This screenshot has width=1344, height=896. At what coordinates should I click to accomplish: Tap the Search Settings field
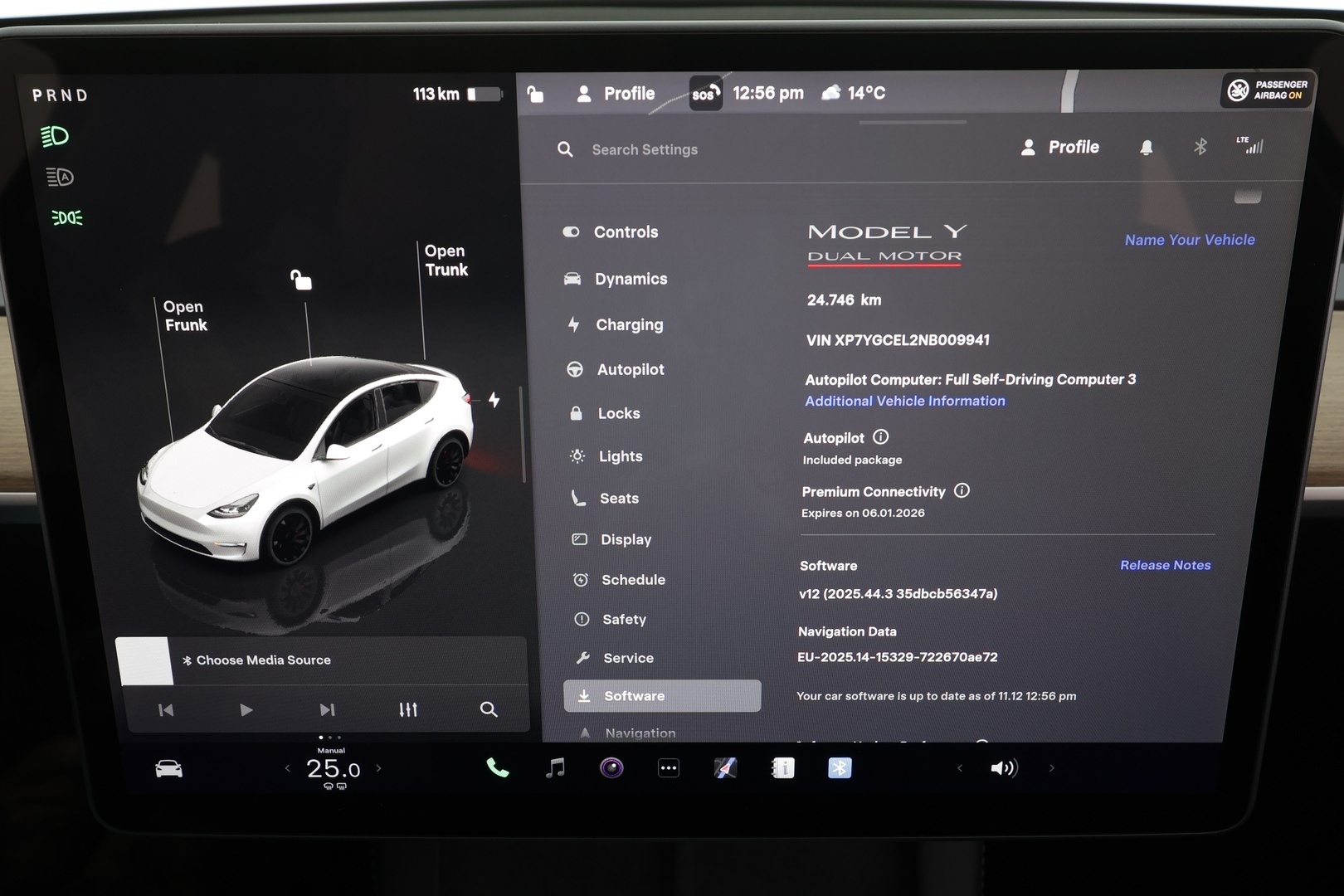645,149
